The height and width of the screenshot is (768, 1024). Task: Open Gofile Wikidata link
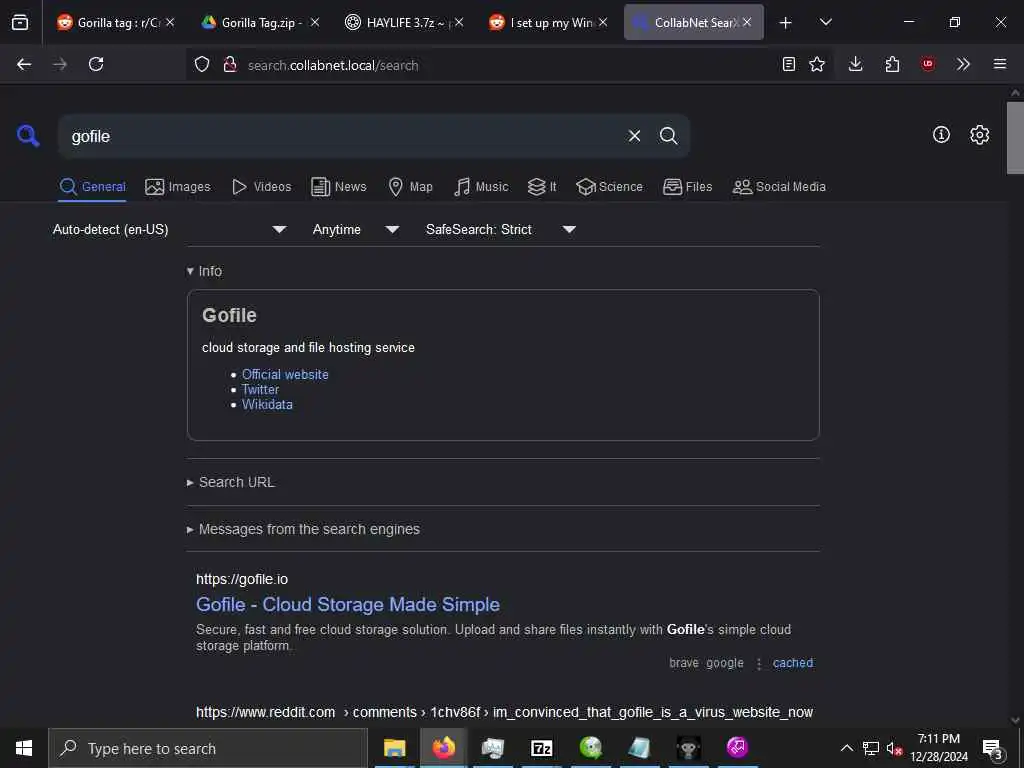267,404
